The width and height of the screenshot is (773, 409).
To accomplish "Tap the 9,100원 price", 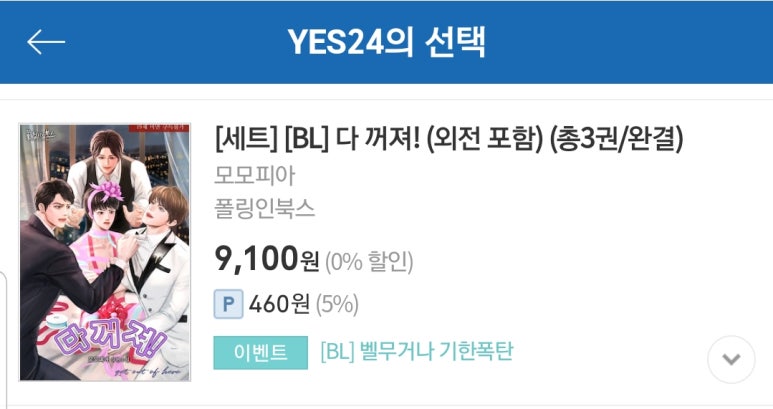I will [x=267, y=260].
